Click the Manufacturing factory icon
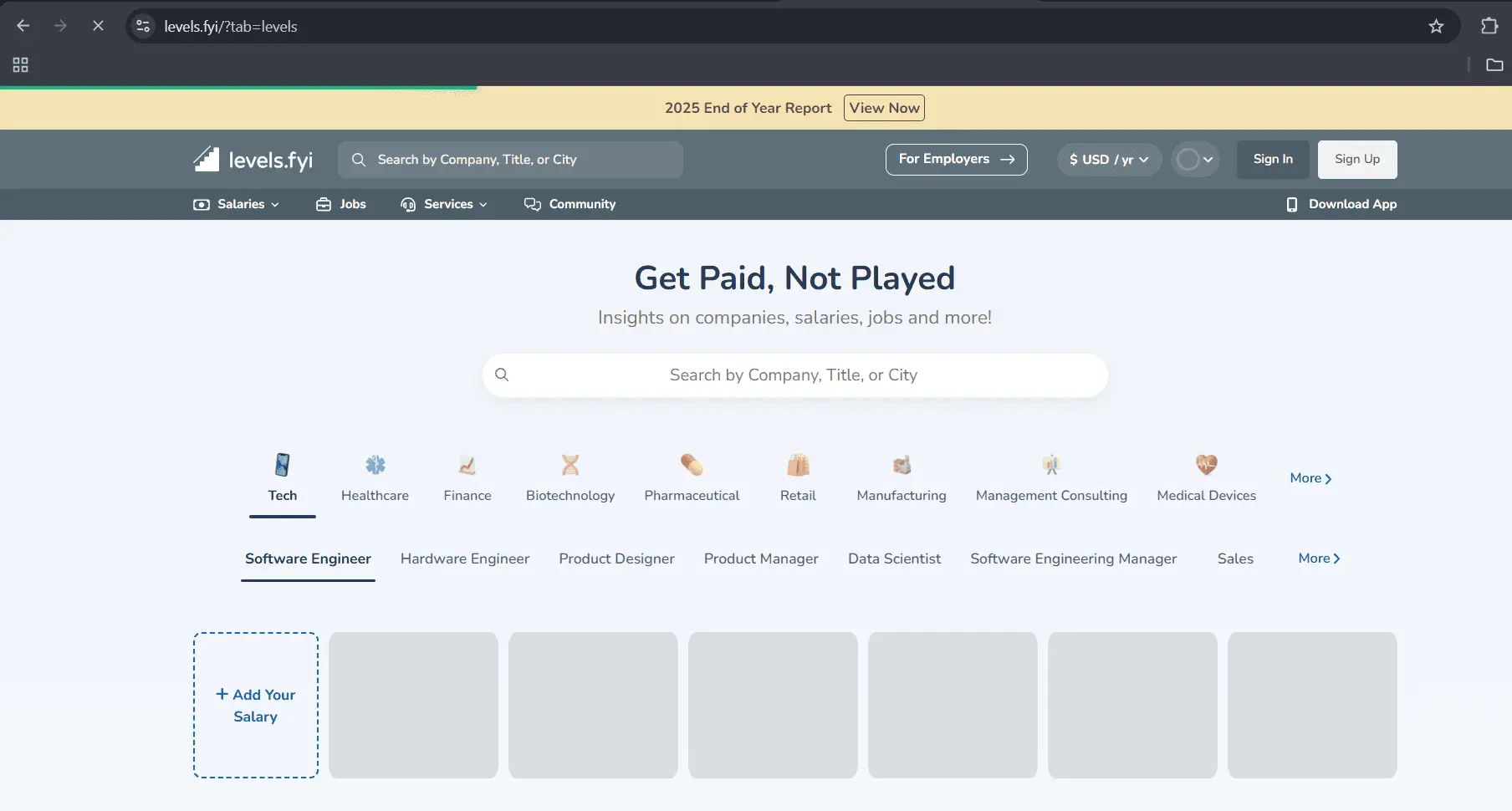 (x=901, y=465)
